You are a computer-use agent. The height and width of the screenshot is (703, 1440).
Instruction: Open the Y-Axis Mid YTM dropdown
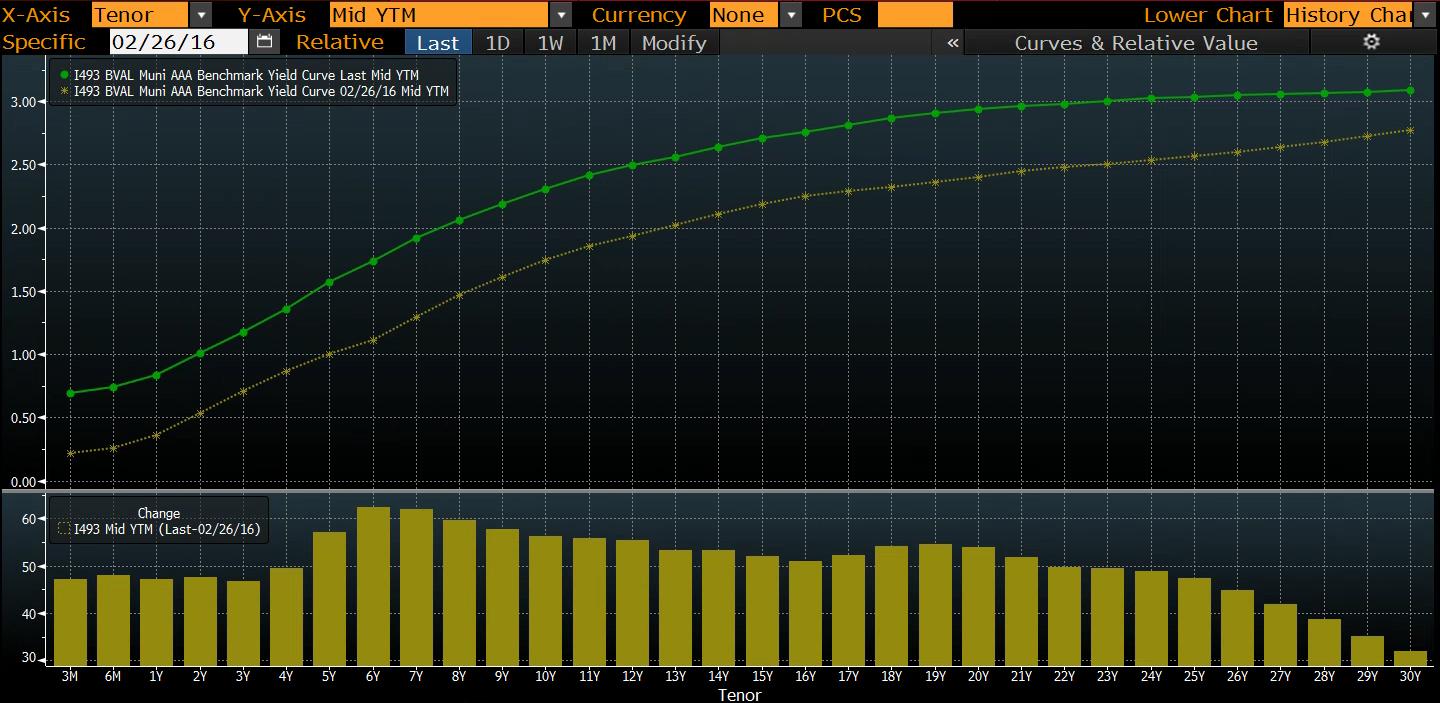(x=561, y=15)
